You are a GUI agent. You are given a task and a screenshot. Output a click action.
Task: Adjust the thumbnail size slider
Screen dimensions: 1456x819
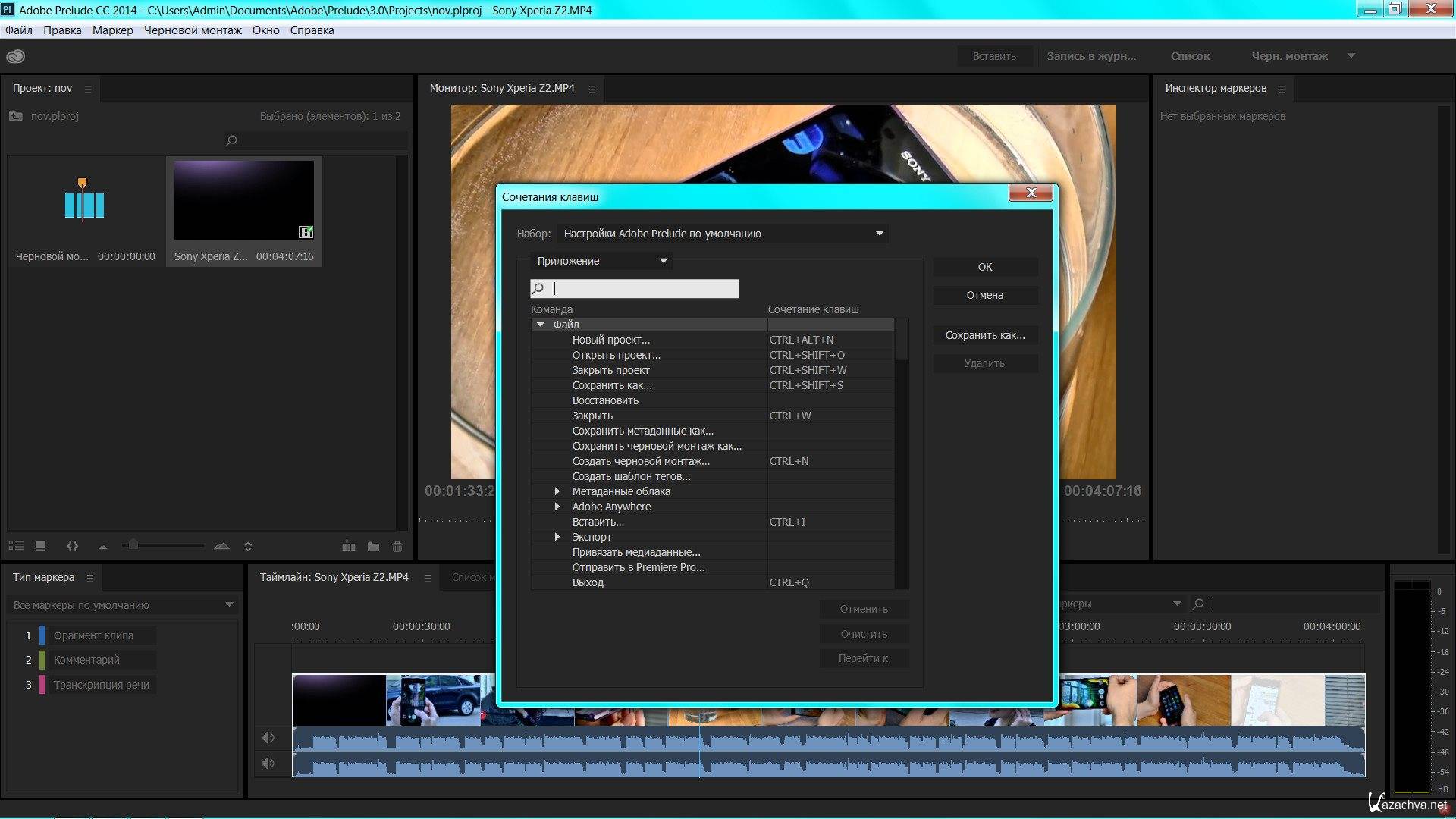(133, 544)
